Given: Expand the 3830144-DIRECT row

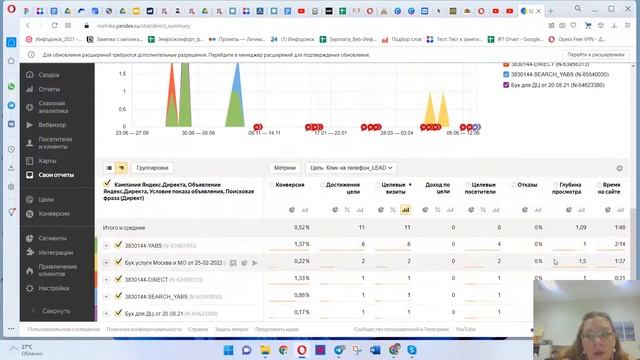Looking at the screenshot, I should click(106, 280).
